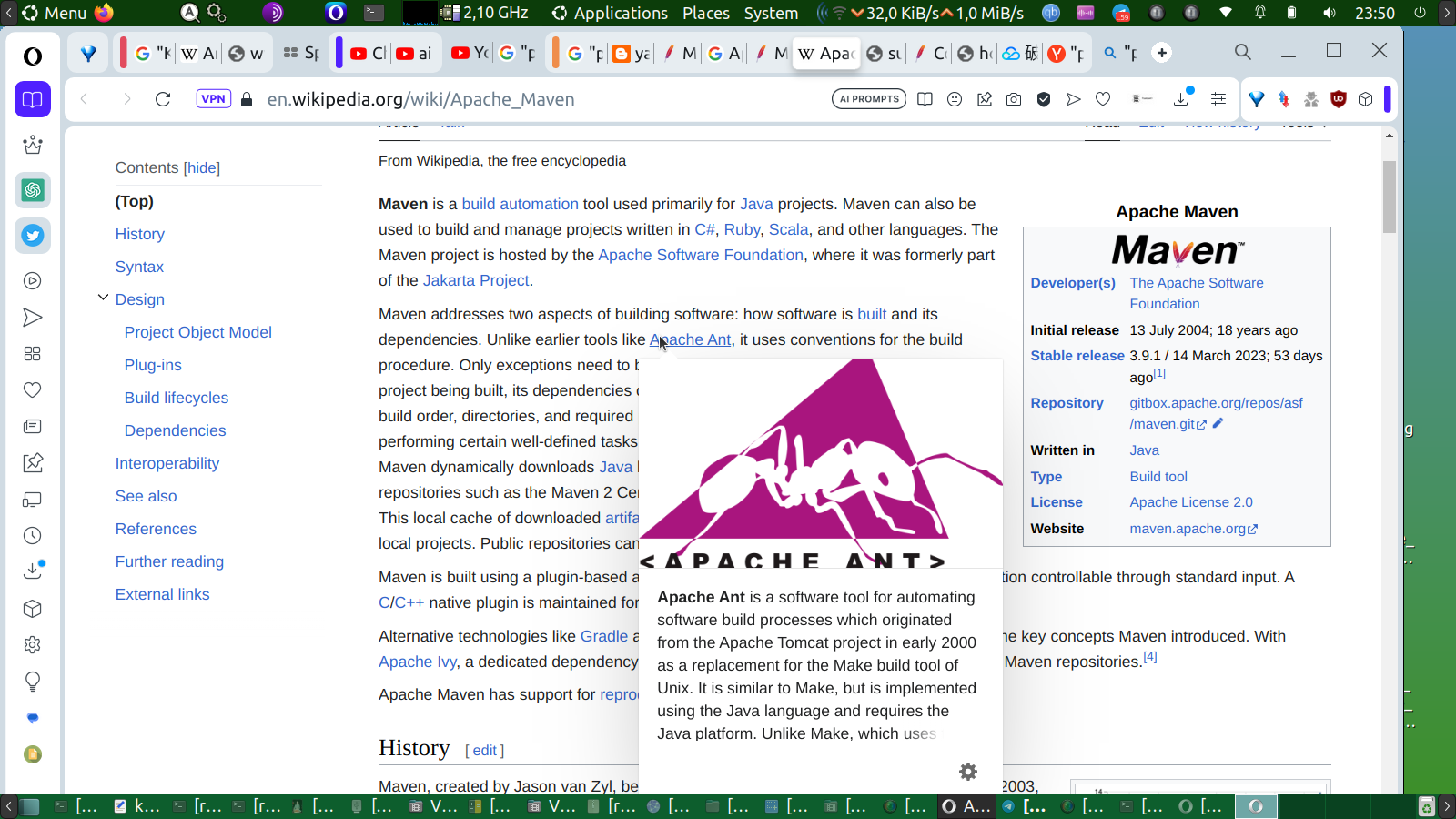Take a snapshot with the camera icon
The height and width of the screenshot is (819, 1456).
click(1014, 99)
